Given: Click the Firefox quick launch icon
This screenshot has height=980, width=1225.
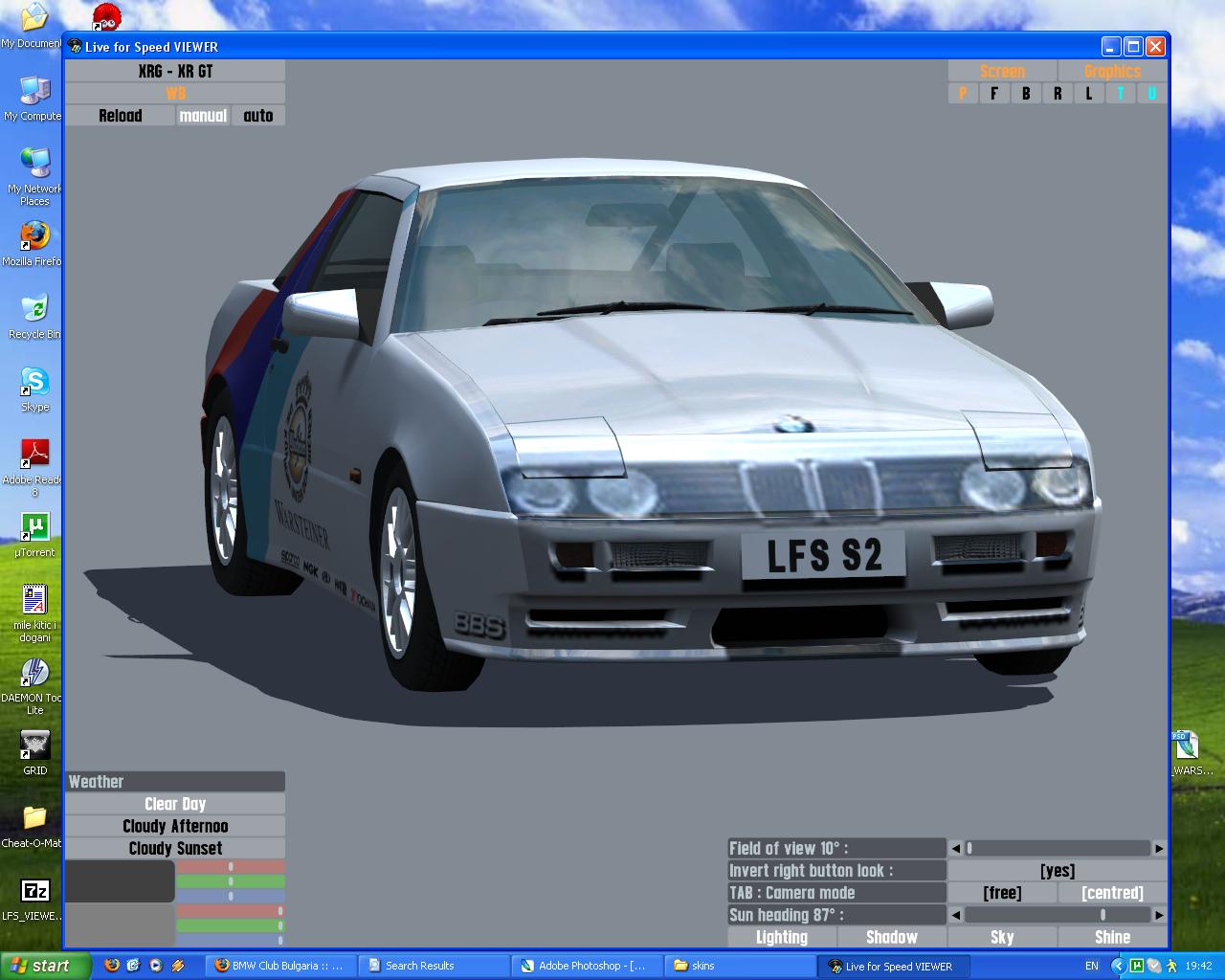Looking at the screenshot, I should click(x=112, y=966).
